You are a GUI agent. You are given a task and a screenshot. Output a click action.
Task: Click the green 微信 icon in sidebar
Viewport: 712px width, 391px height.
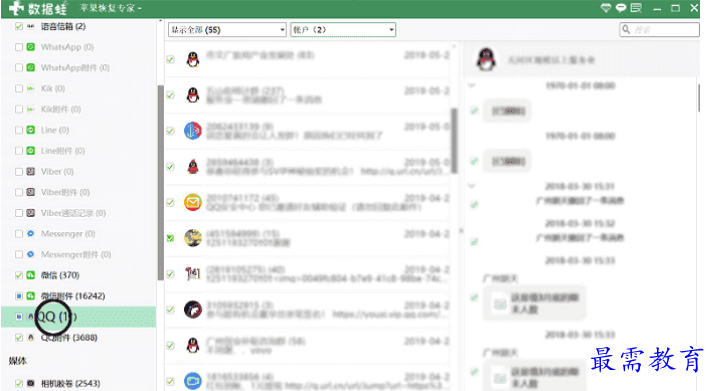point(30,275)
